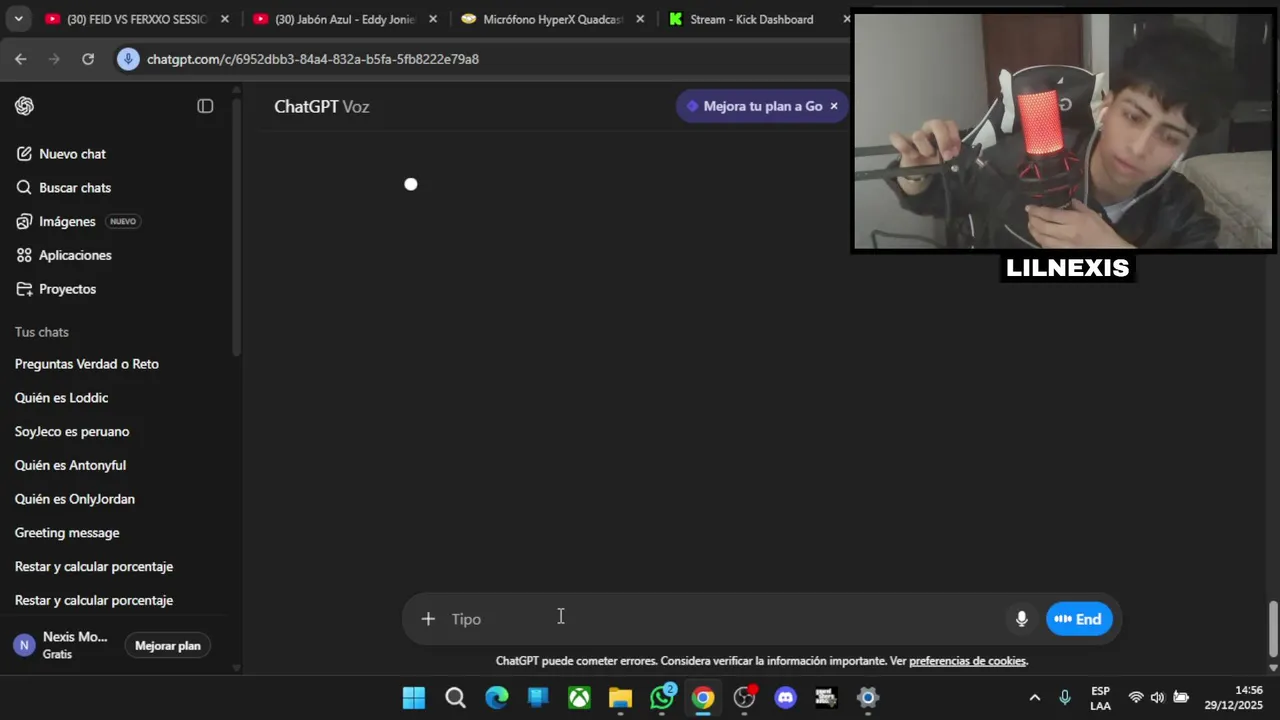
Task: Open the Settings gear taskbar app
Action: pyautogui.click(x=868, y=698)
